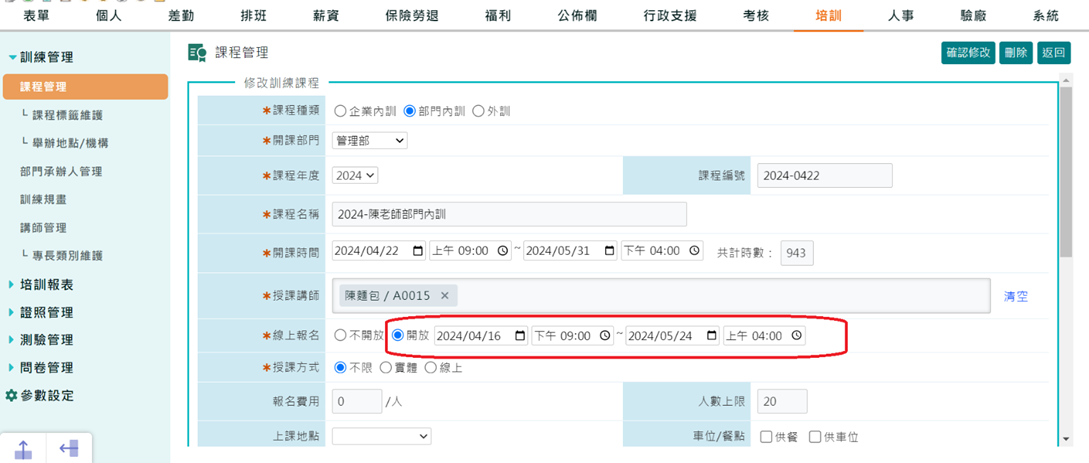This screenshot has width=1089, height=463.
Task: Open the 福利 top menu
Action: [498, 15]
